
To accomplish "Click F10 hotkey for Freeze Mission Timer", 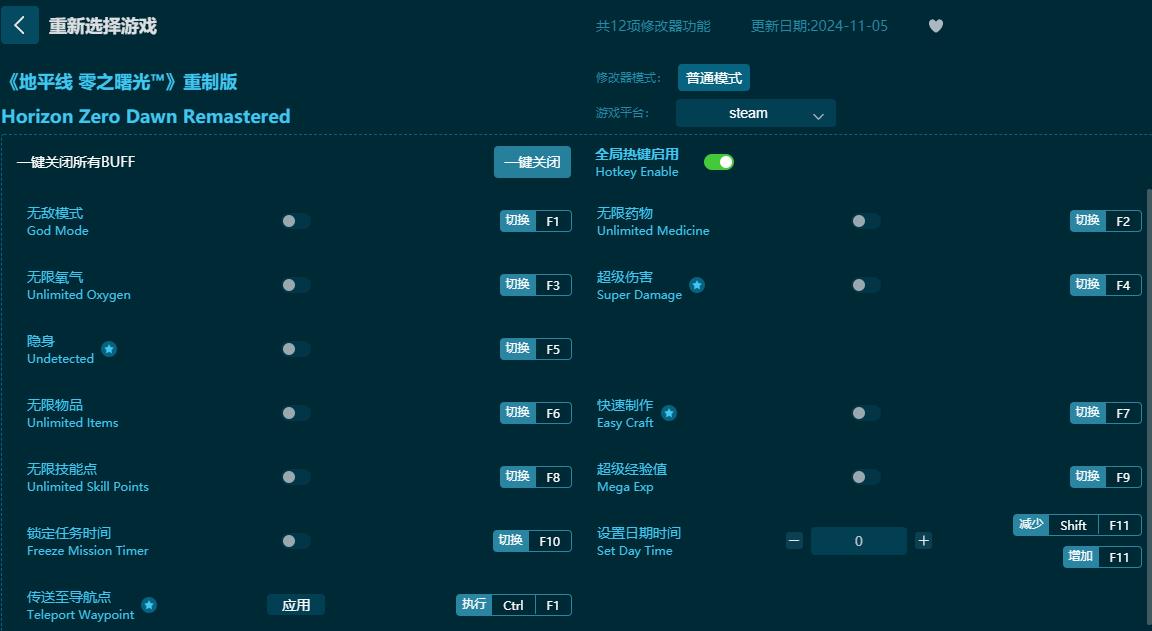I will (x=550, y=541).
